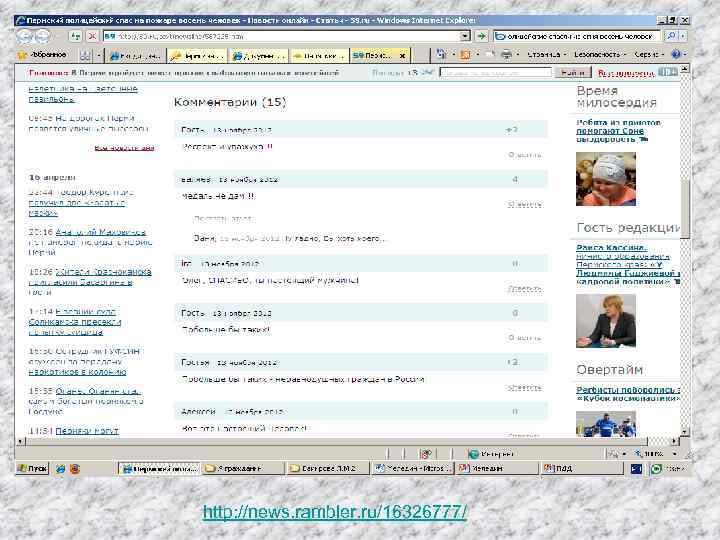Screen dimensions: 720x540
Task: Click the Найти search button on site
Action: pyautogui.click(x=572, y=73)
